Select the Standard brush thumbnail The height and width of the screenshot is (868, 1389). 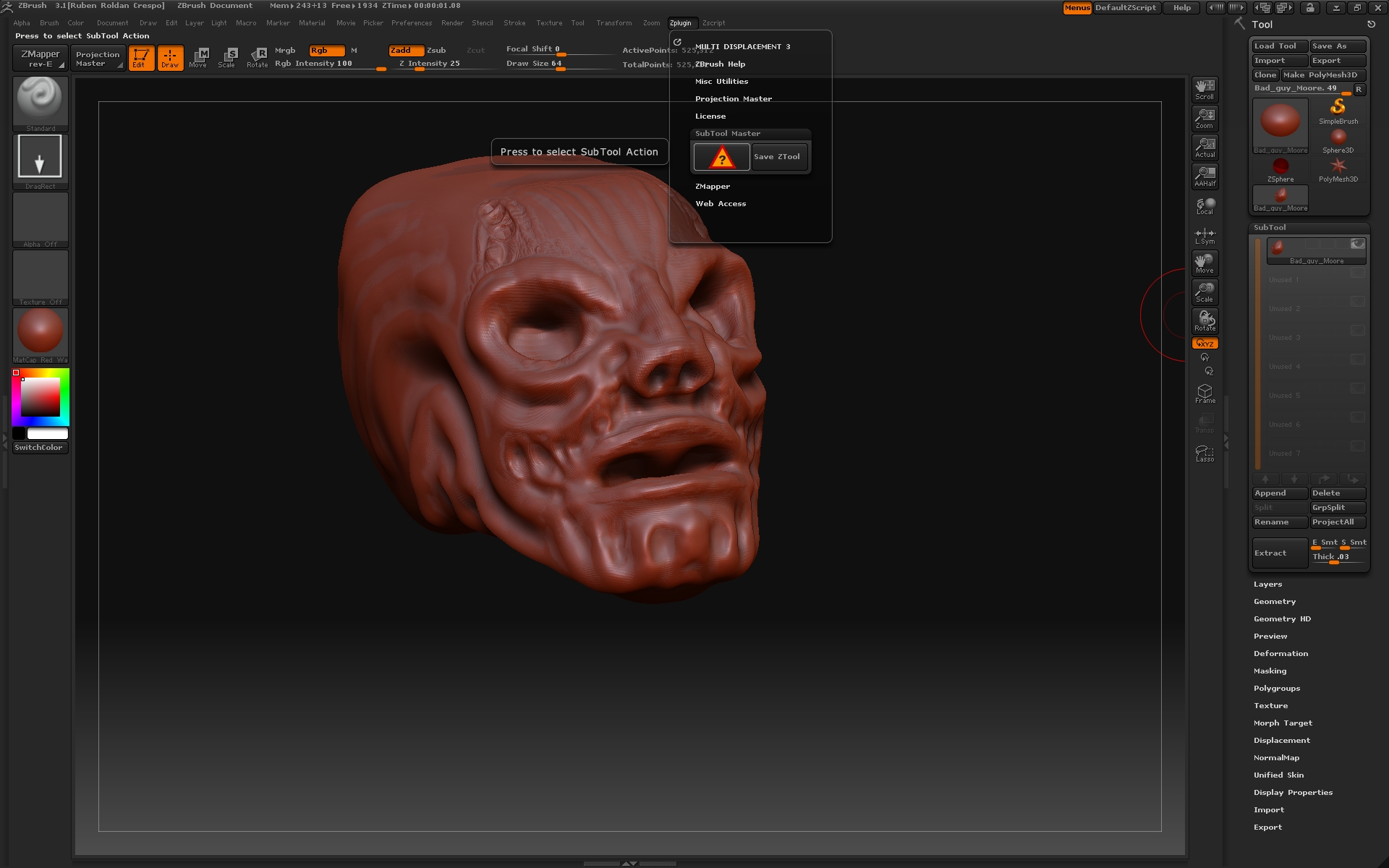click(x=41, y=103)
